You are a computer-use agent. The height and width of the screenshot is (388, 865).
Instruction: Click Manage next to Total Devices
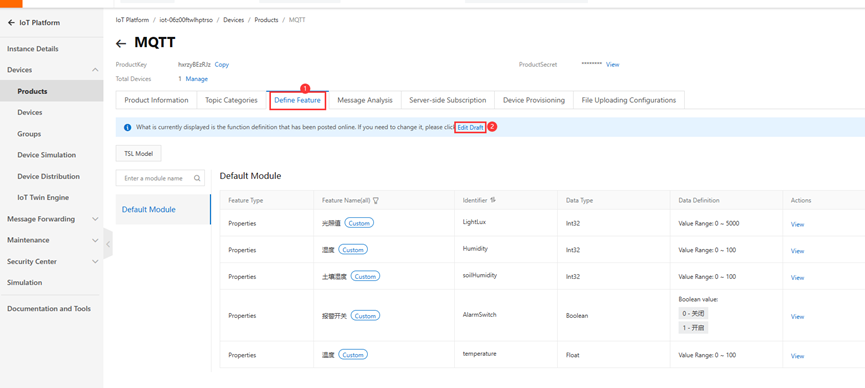tap(196, 79)
